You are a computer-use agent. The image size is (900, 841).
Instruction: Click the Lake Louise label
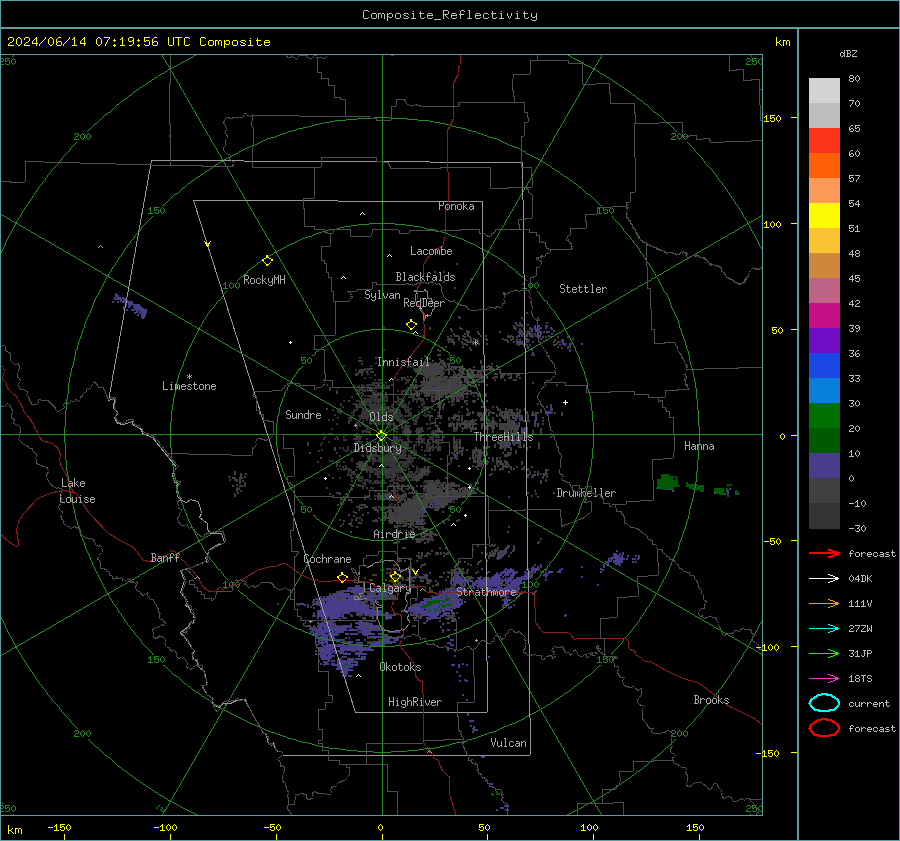[x=77, y=491]
